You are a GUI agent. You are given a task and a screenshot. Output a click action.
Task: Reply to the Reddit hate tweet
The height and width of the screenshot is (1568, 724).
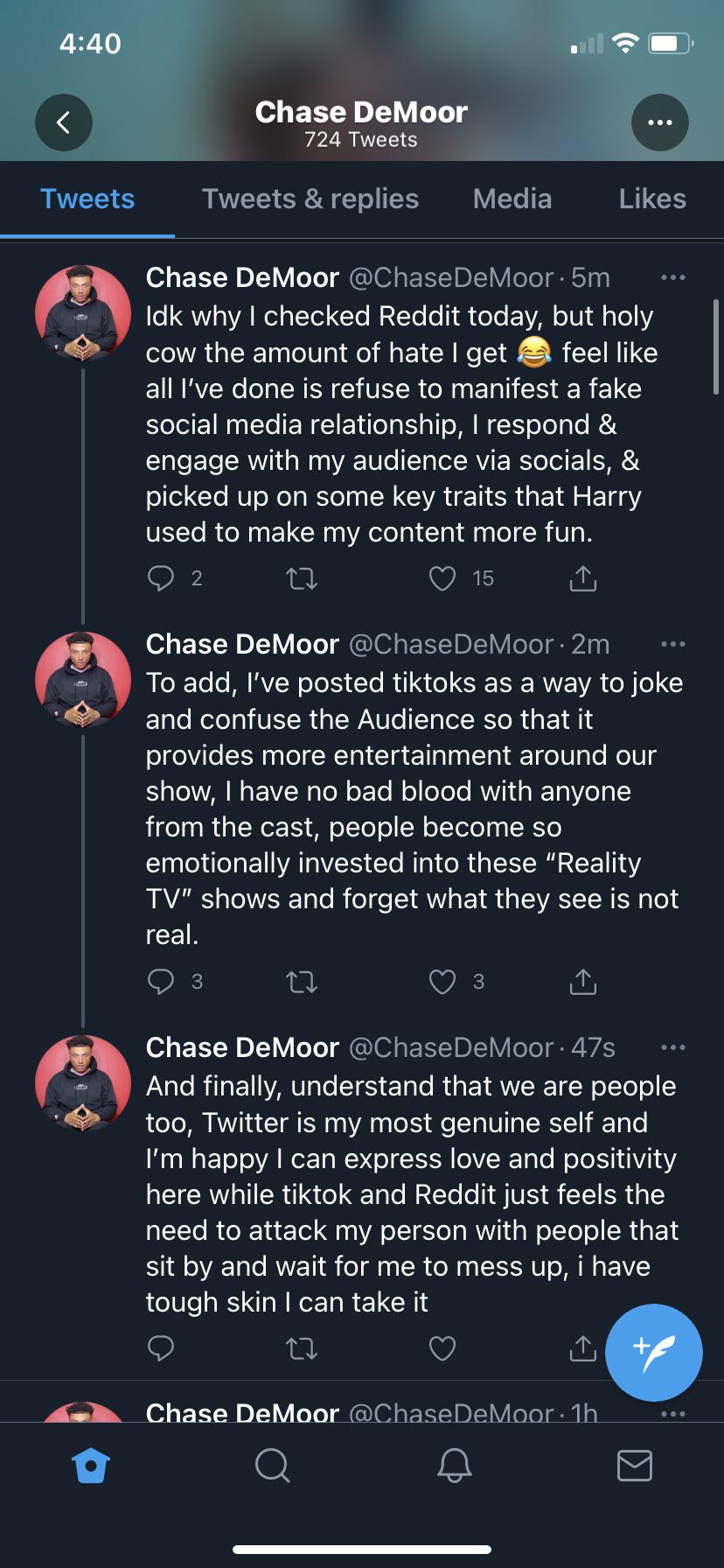tap(163, 577)
